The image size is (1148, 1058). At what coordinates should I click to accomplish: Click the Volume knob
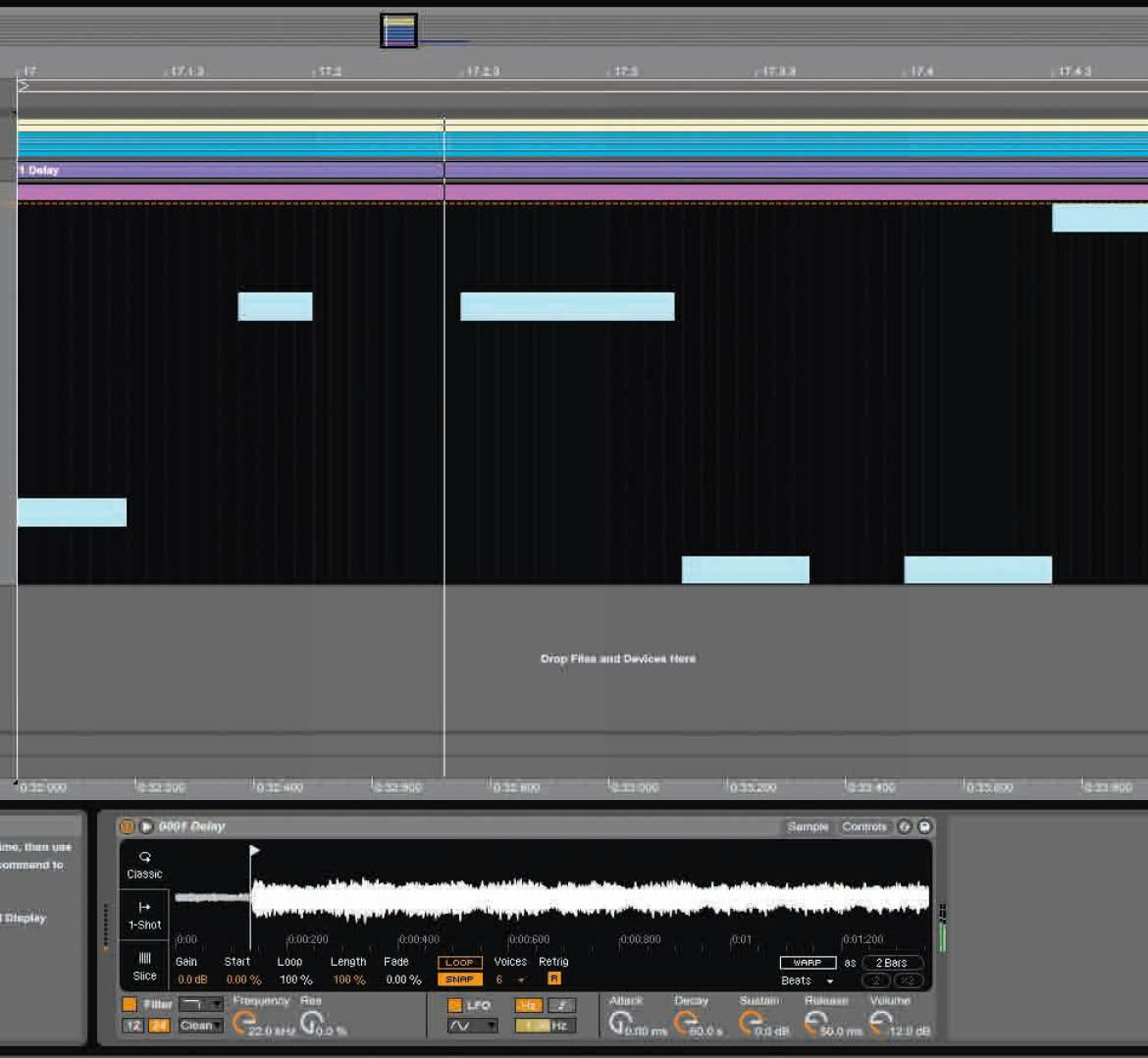(881, 1022)
